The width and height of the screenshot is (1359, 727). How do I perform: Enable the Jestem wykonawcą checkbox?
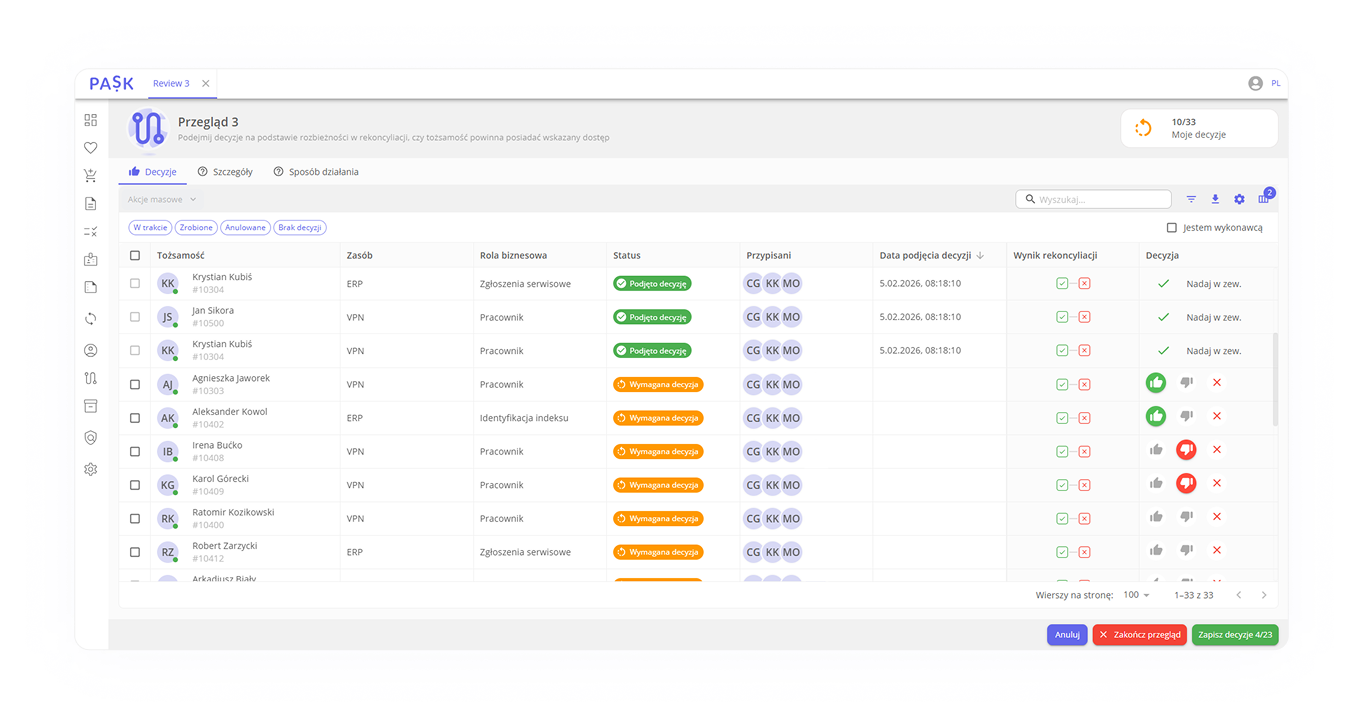(1172, 228)
